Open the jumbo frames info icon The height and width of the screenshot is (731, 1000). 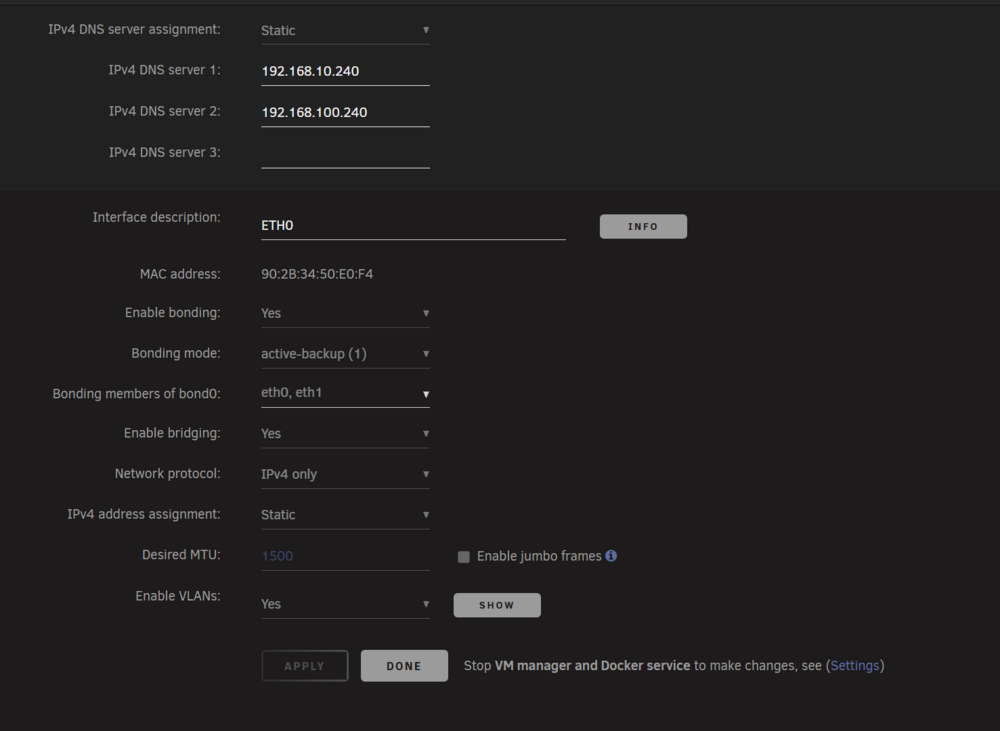point(611,556)
